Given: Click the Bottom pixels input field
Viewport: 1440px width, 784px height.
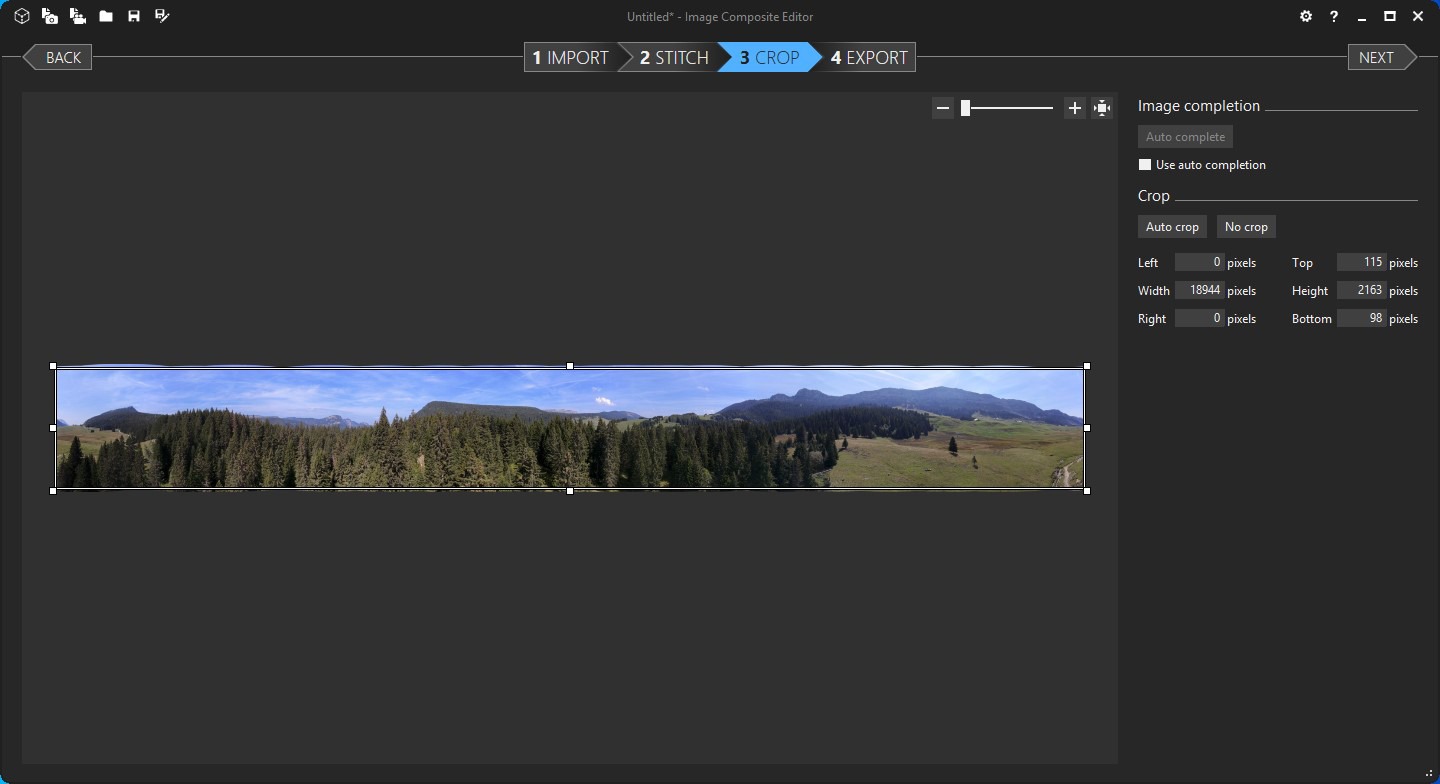Looking at the screenshot, I should 1361,319.
